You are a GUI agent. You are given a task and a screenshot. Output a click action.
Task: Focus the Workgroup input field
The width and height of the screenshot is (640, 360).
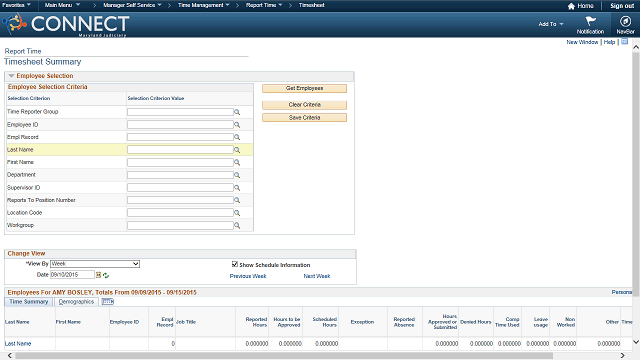pos(180,225)
